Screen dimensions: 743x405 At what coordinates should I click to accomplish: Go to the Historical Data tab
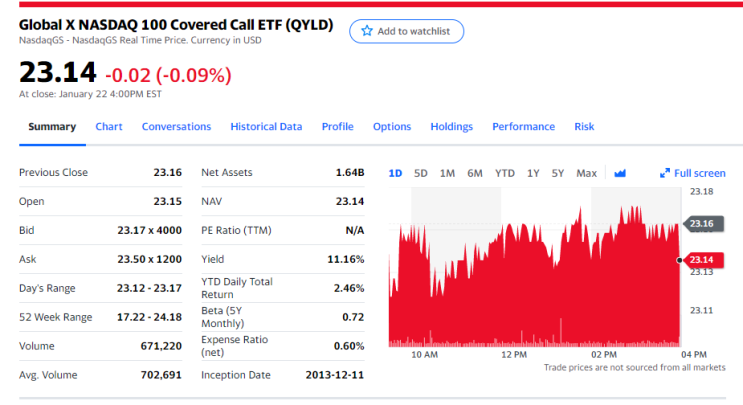point(266,126)
